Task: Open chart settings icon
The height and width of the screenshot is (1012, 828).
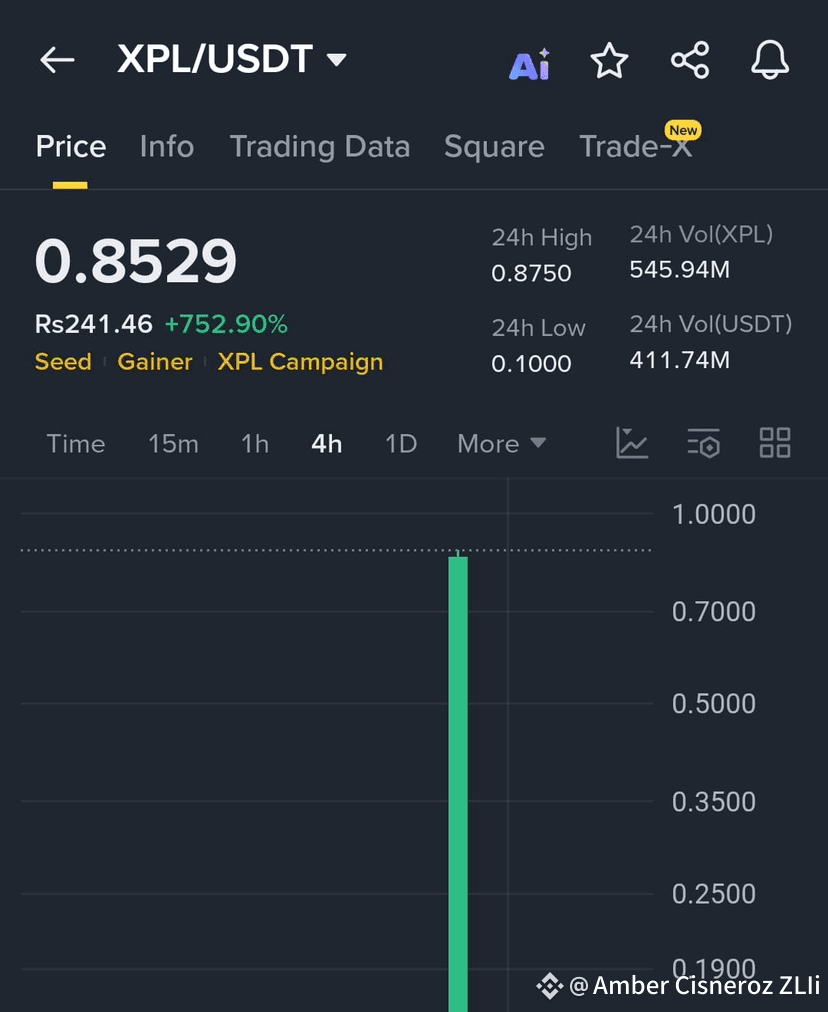Action: [x=703, y=443]
